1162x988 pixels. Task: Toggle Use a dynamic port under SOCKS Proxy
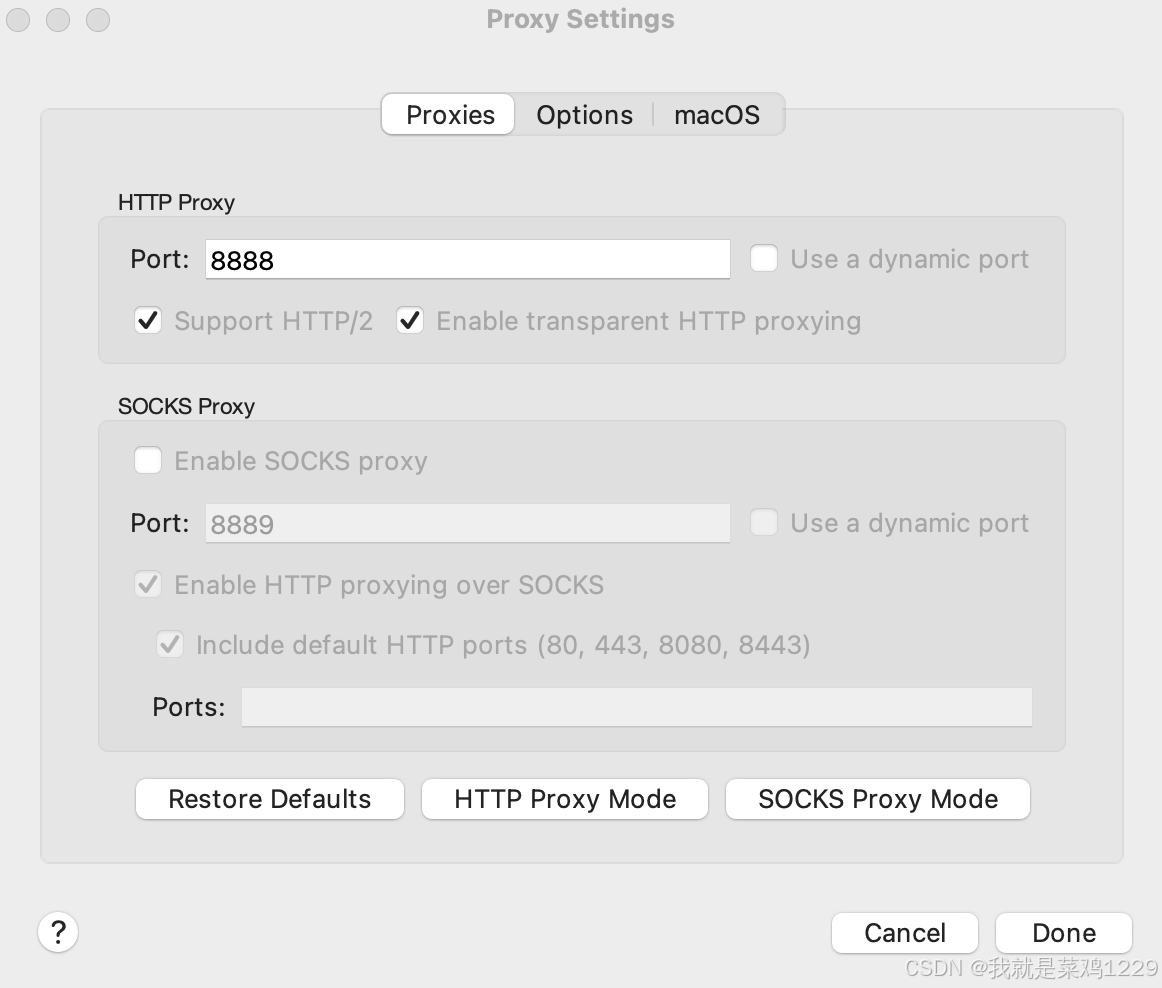[x=763, y=522]
